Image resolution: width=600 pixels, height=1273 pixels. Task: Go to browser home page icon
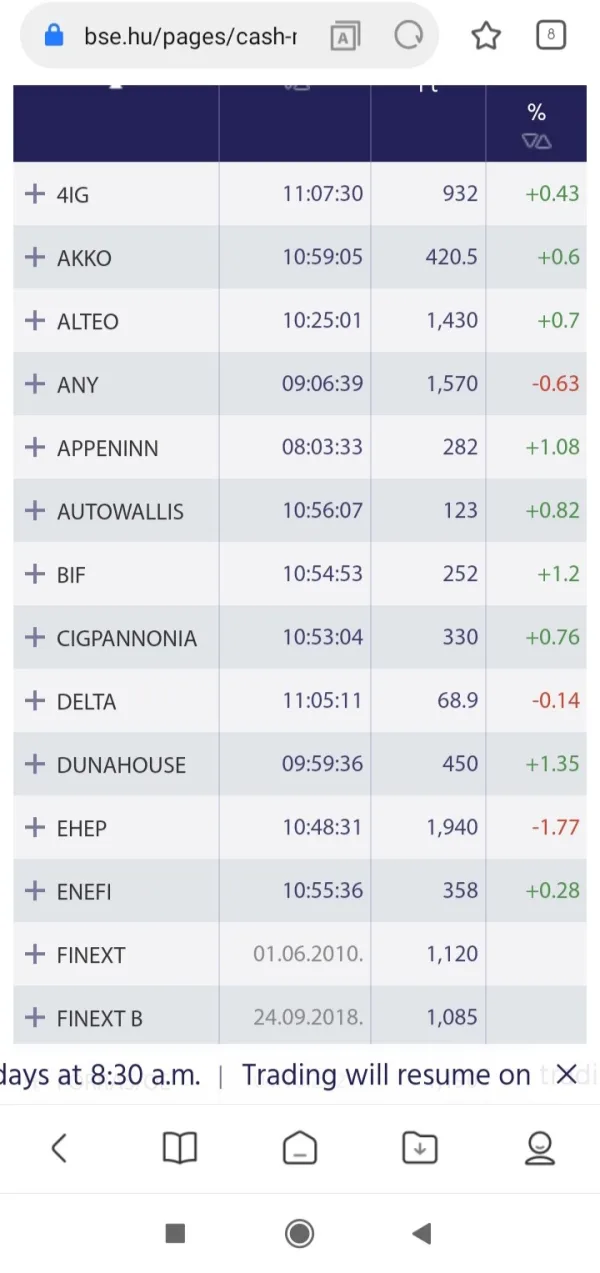300,1148
